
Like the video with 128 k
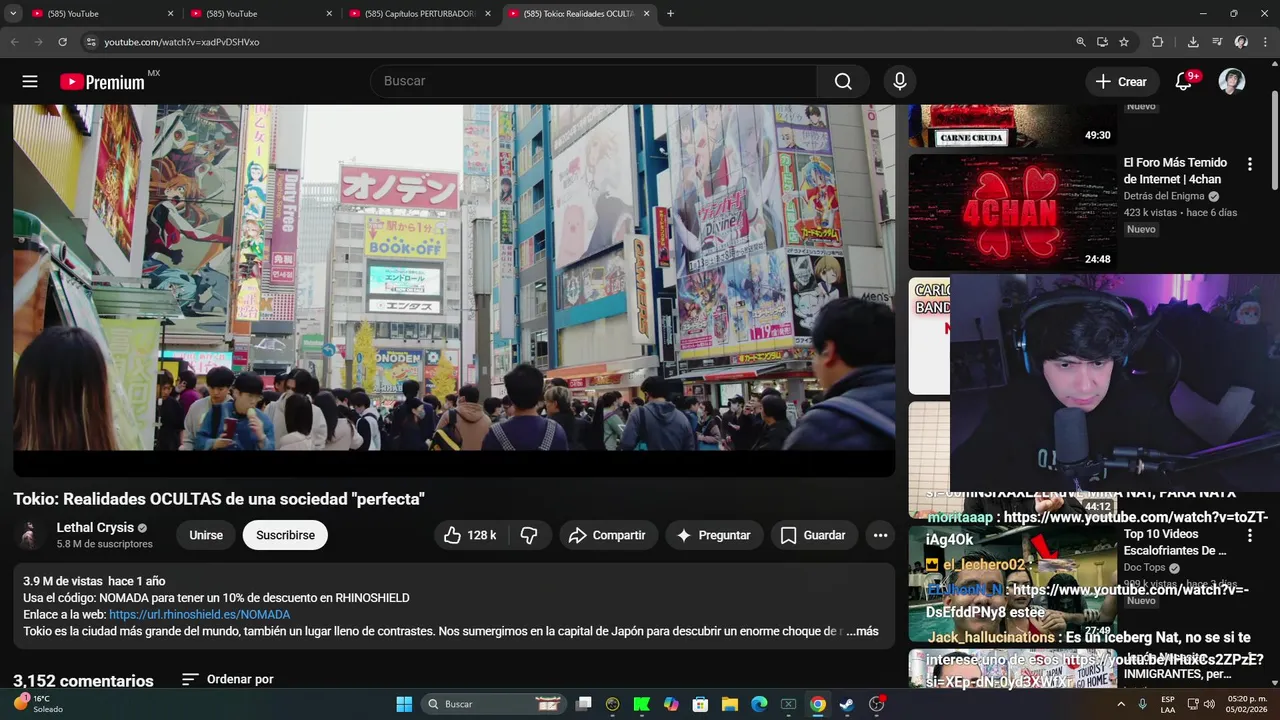(x=470, y=535)
